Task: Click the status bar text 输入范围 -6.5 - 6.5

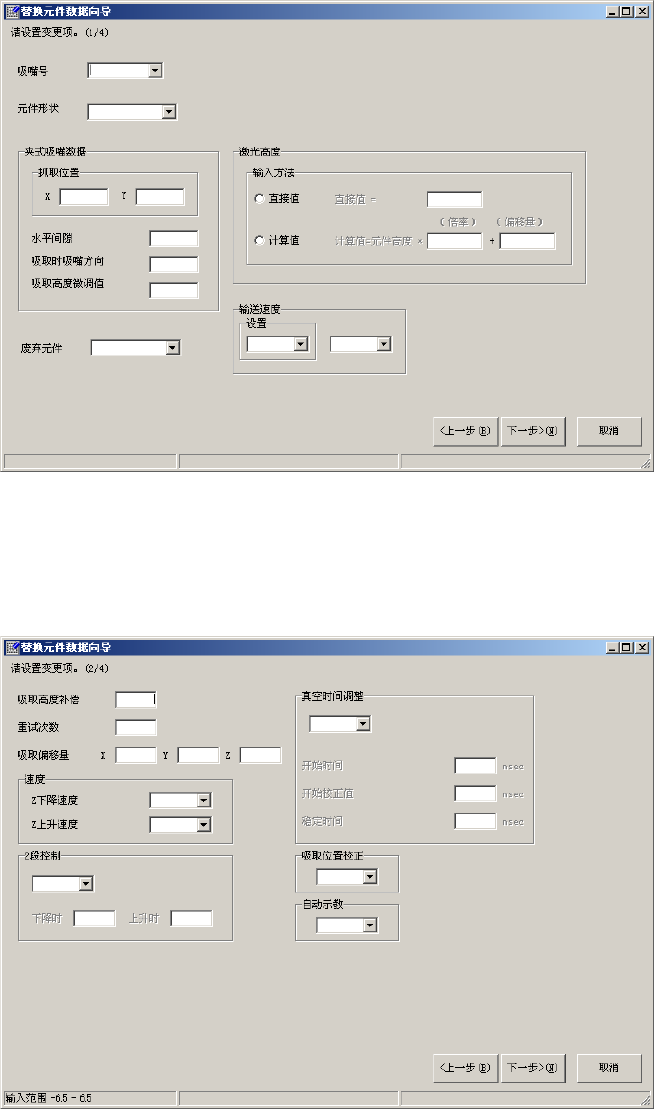Action: pyautogui.click(x=49, y=1098)
